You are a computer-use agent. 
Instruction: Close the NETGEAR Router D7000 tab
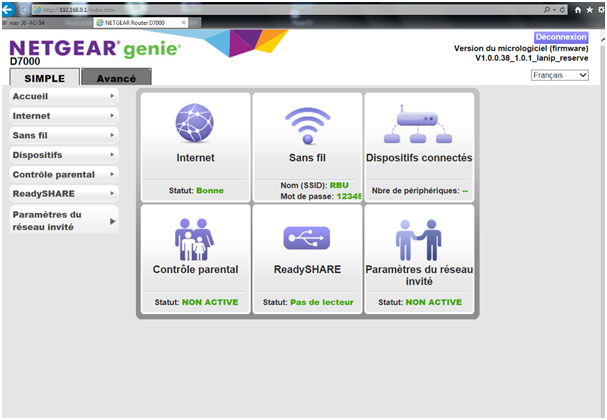point(183,22)
